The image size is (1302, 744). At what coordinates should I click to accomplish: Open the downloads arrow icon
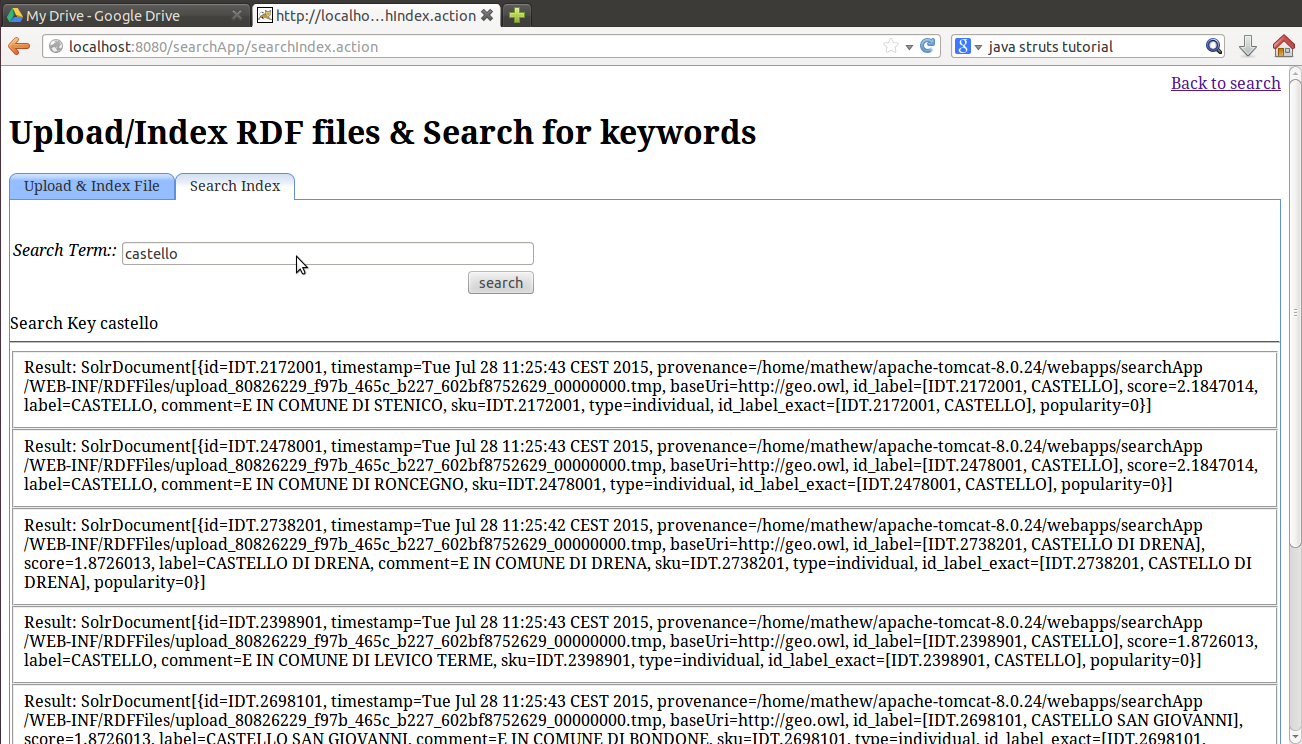(x=1247, y=46)
